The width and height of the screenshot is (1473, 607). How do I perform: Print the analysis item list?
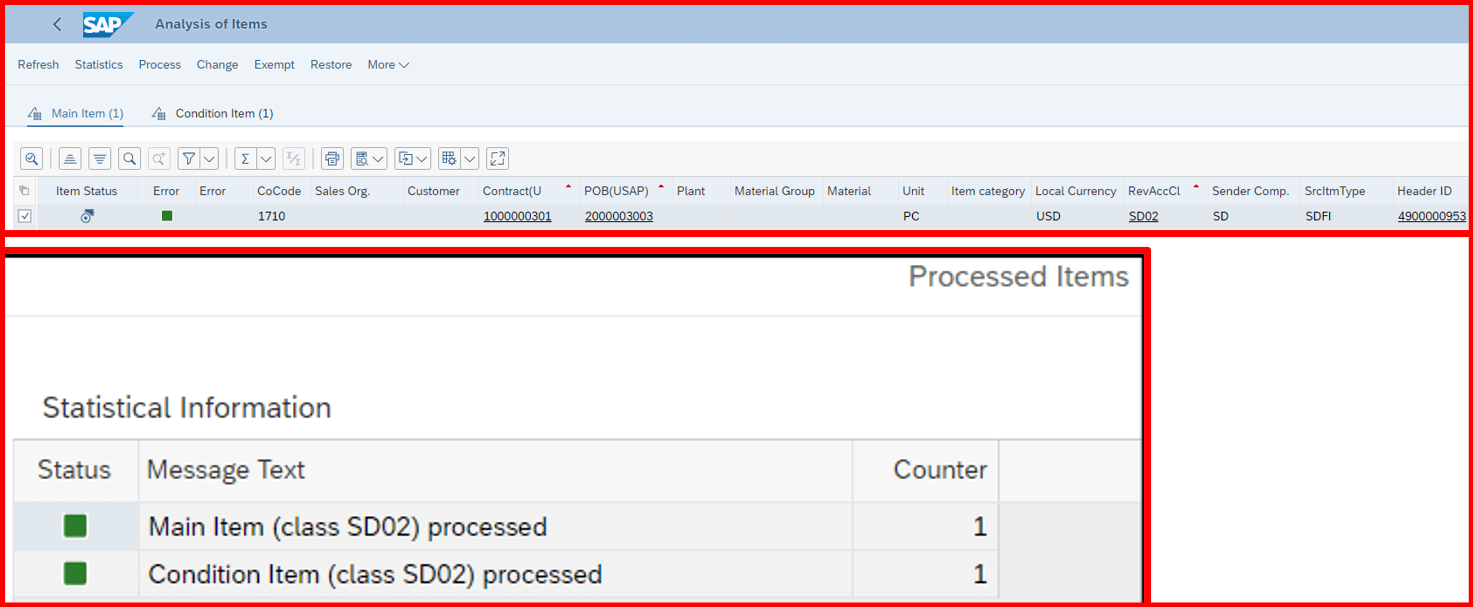pyautogui.click(x=331, y=158)
